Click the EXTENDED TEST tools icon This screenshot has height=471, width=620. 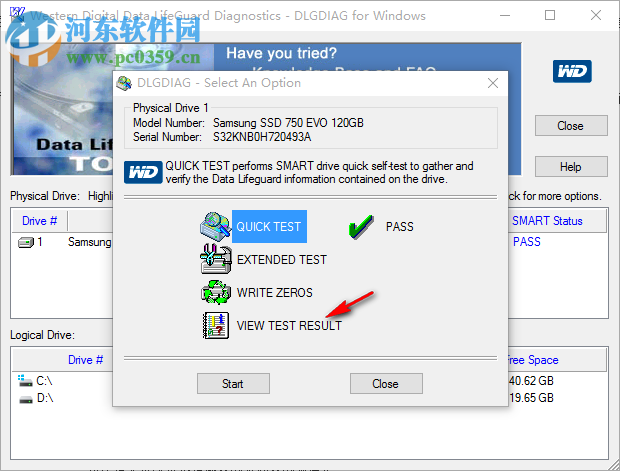pos(215,259)
